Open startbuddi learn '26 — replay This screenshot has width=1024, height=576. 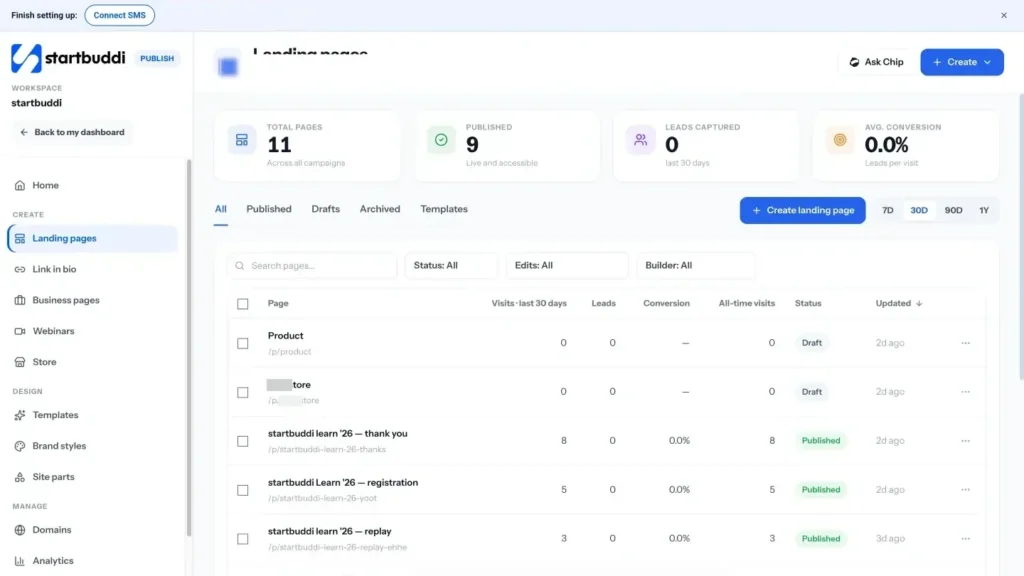[x=330, y=532]
